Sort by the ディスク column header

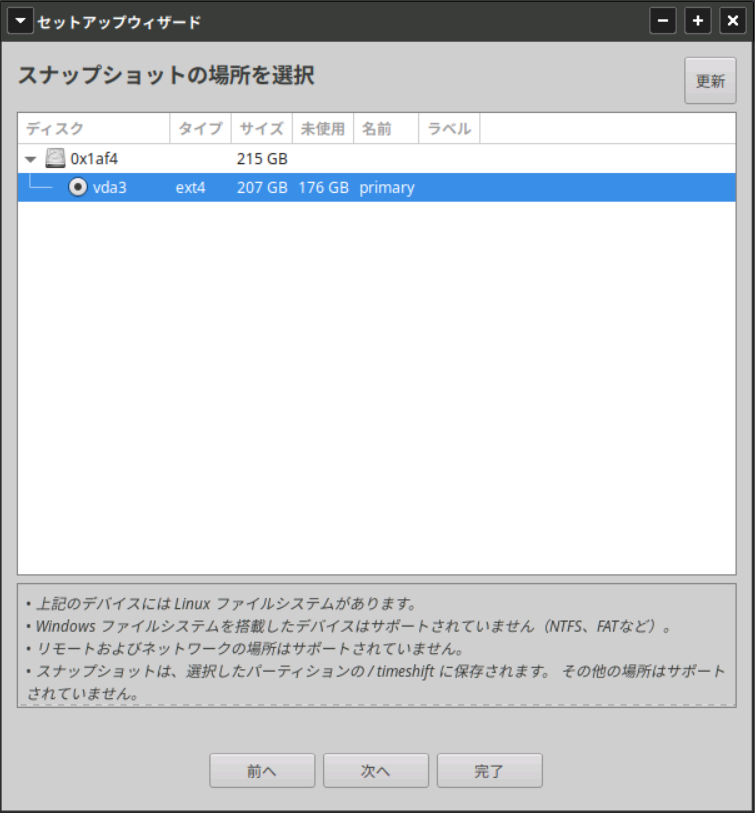(x=94, y=128)
